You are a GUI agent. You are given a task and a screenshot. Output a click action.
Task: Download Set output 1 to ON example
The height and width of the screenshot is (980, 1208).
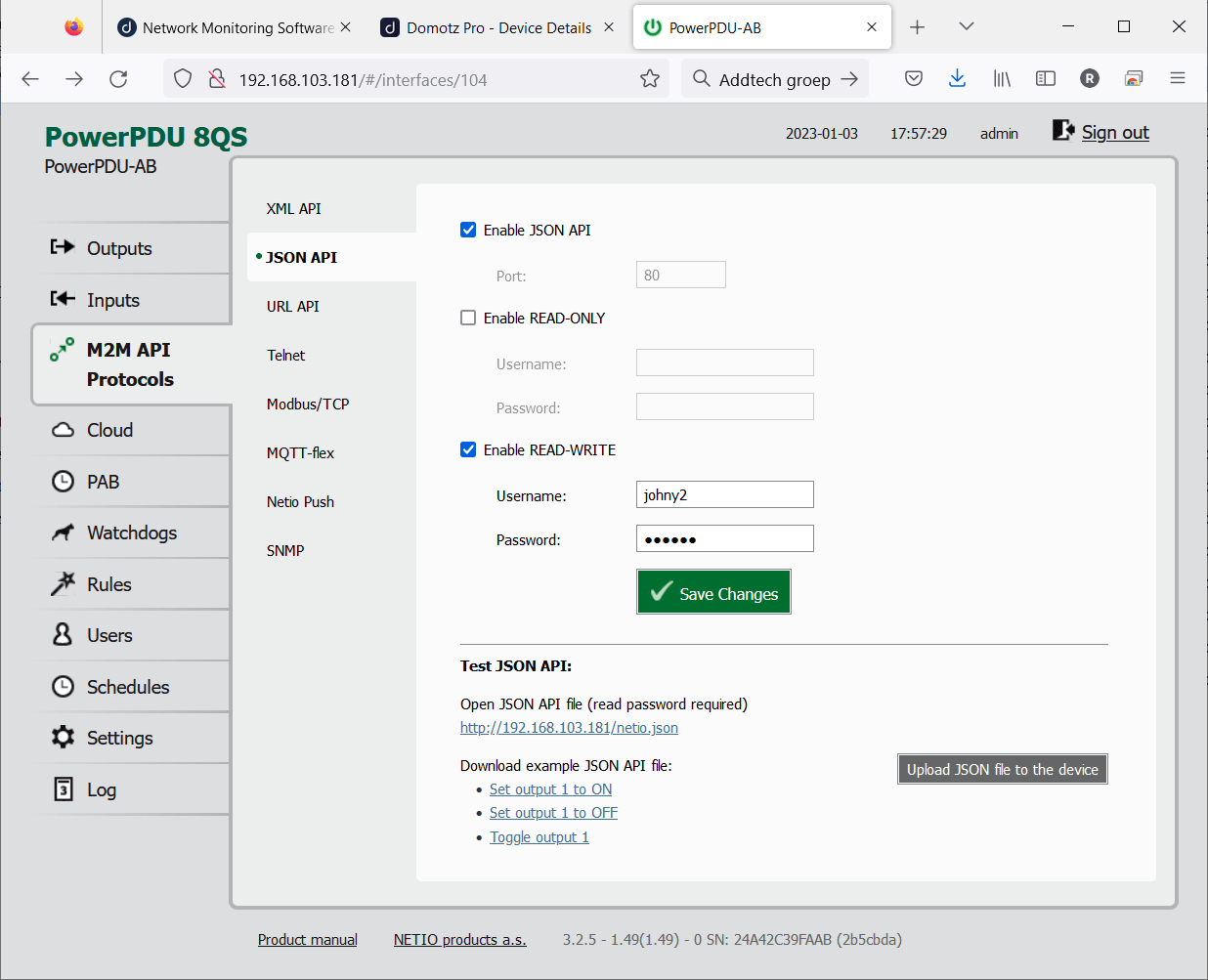click(551, 789)
